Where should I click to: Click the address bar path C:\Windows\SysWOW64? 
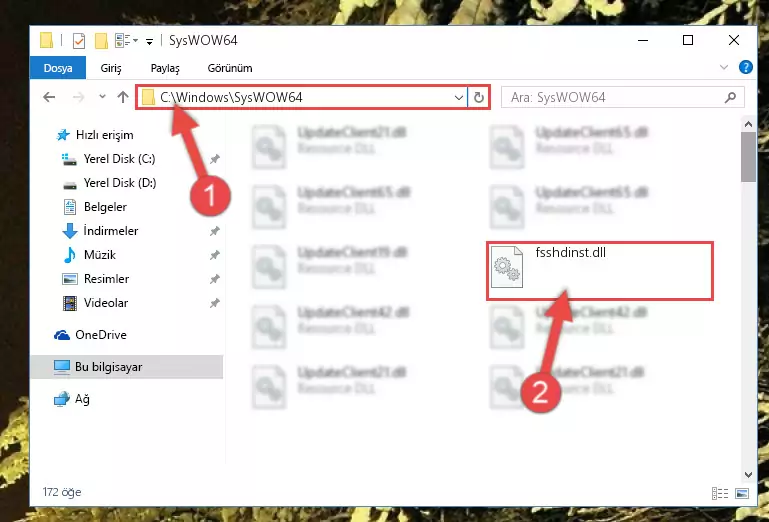[231, 97]
